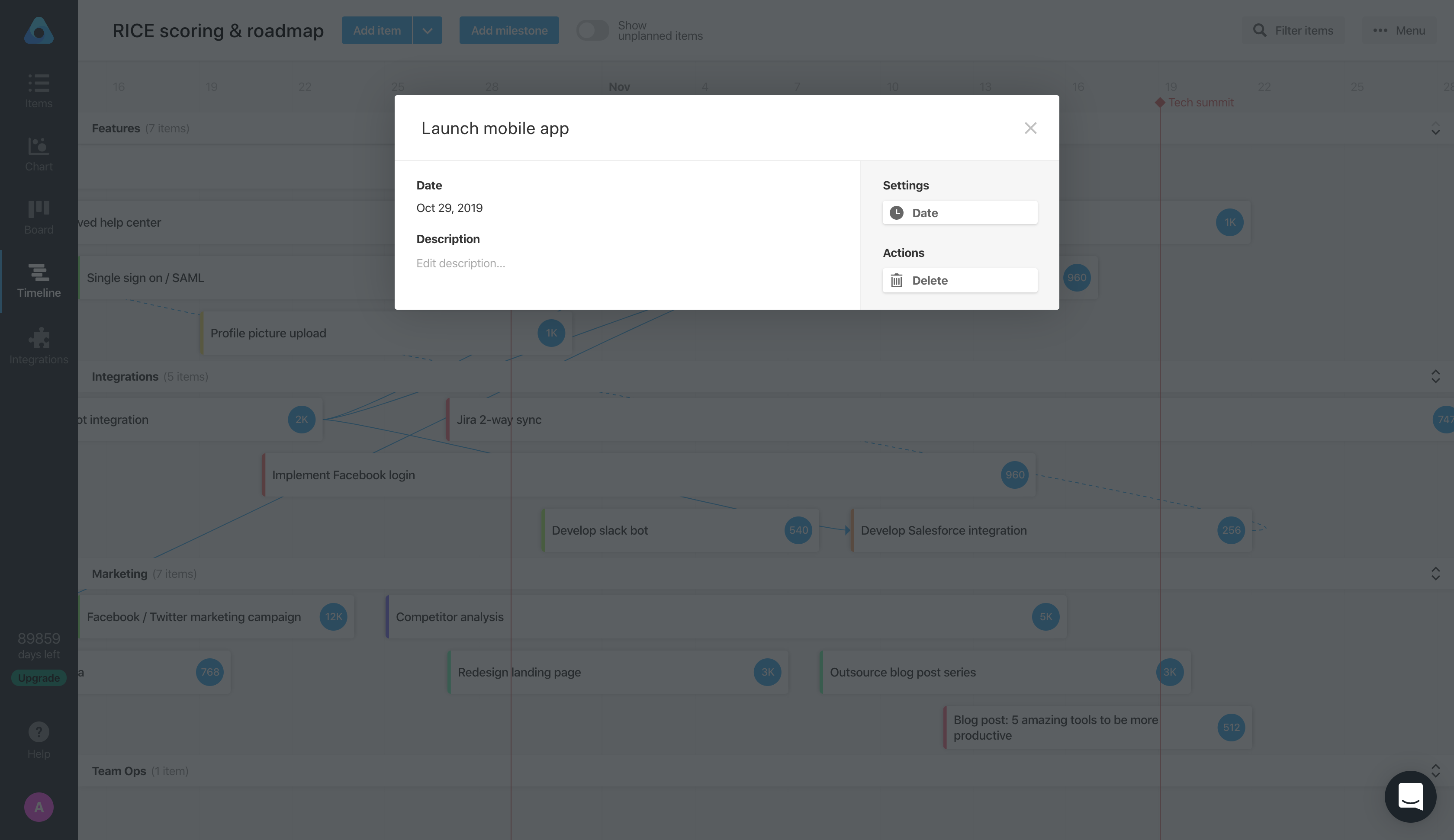Open Filter items
Viewport: 1454px width, 840px height.
(1293, 30)
